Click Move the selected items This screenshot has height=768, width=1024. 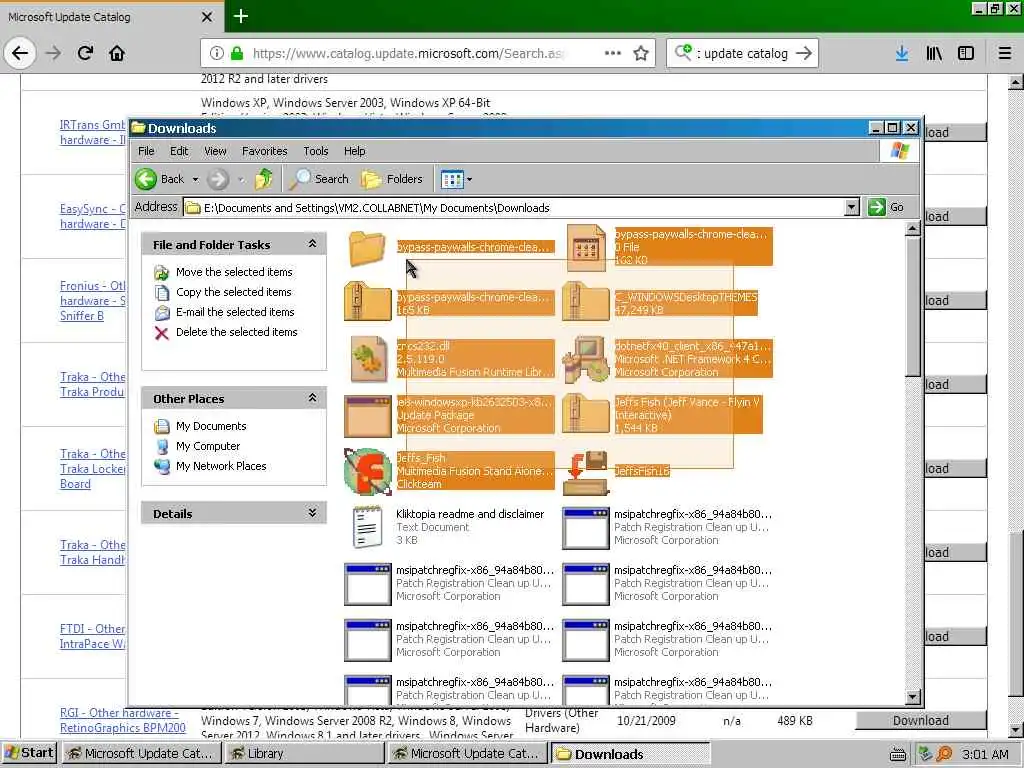[x=234, y=272]
